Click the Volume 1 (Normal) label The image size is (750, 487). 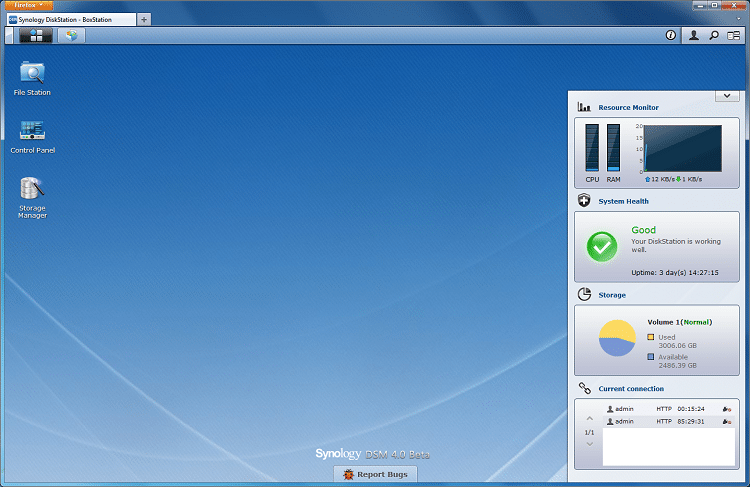679,322
